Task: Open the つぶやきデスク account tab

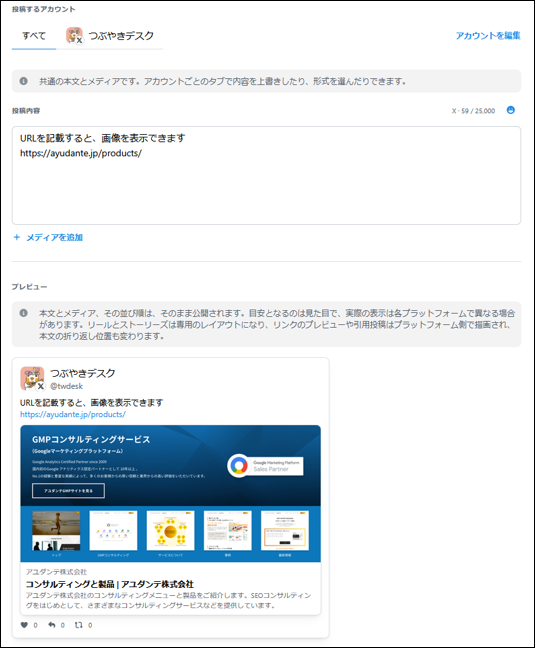Action: point(110,36)
